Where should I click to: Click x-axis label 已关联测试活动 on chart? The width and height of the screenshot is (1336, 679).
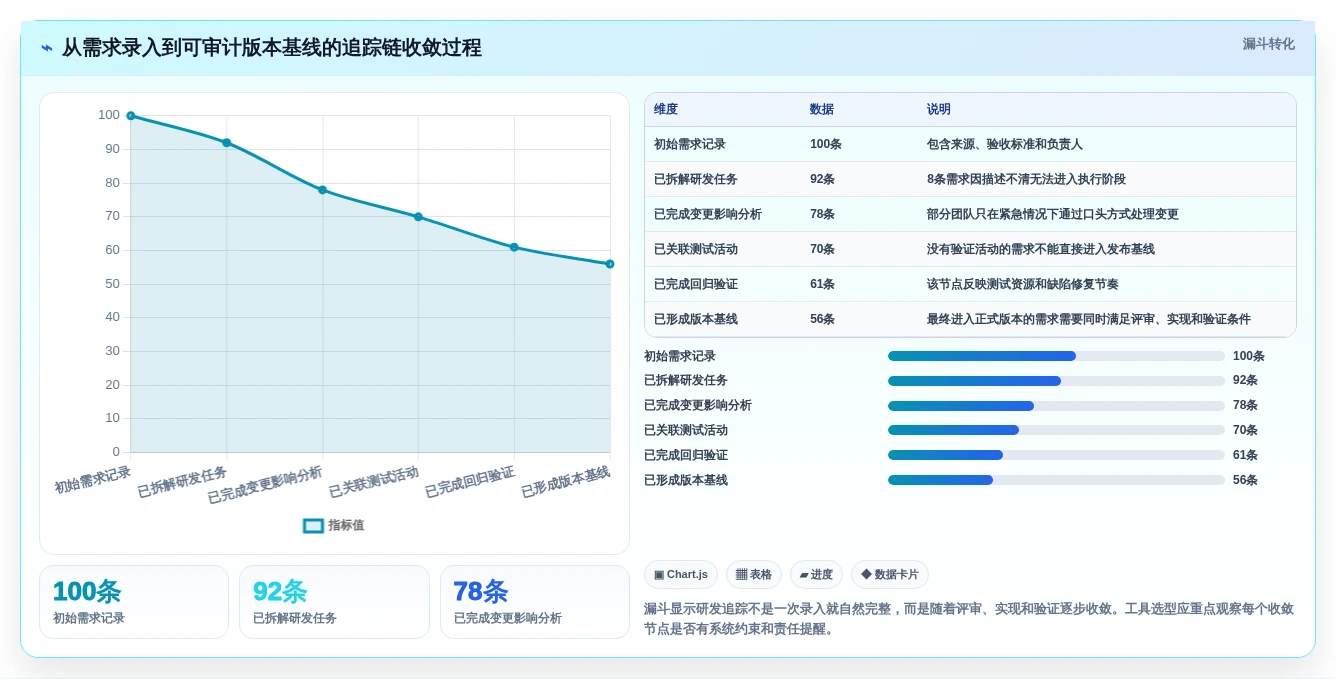374,482
